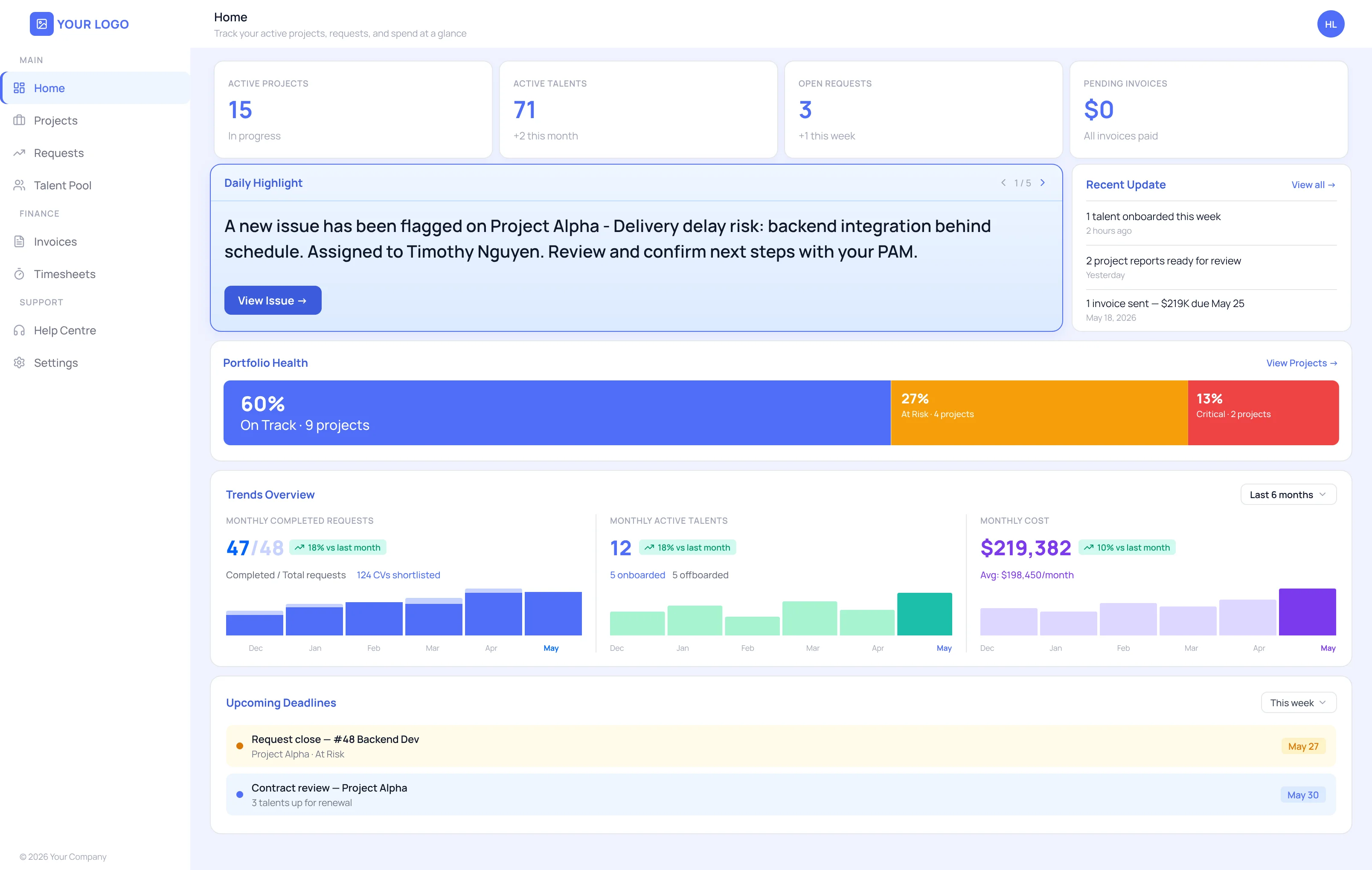This screenshot has height=870, width=1372.
Task: Open the Request close #48 Backend Dev deadline
Action: (x=781, y=746)
